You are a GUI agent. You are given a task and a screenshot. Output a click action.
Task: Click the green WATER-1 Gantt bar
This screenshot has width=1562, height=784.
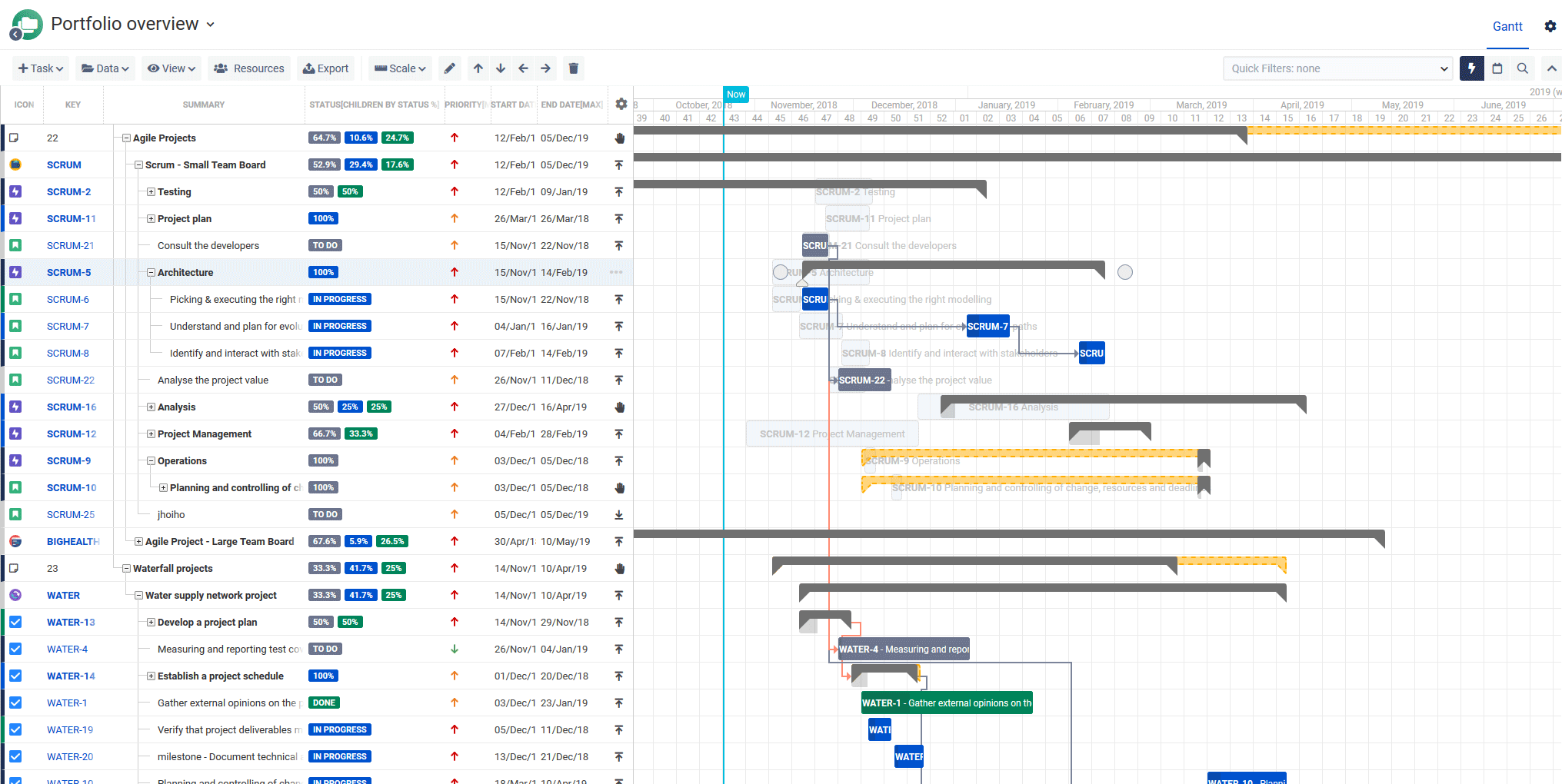coord(947,703)
